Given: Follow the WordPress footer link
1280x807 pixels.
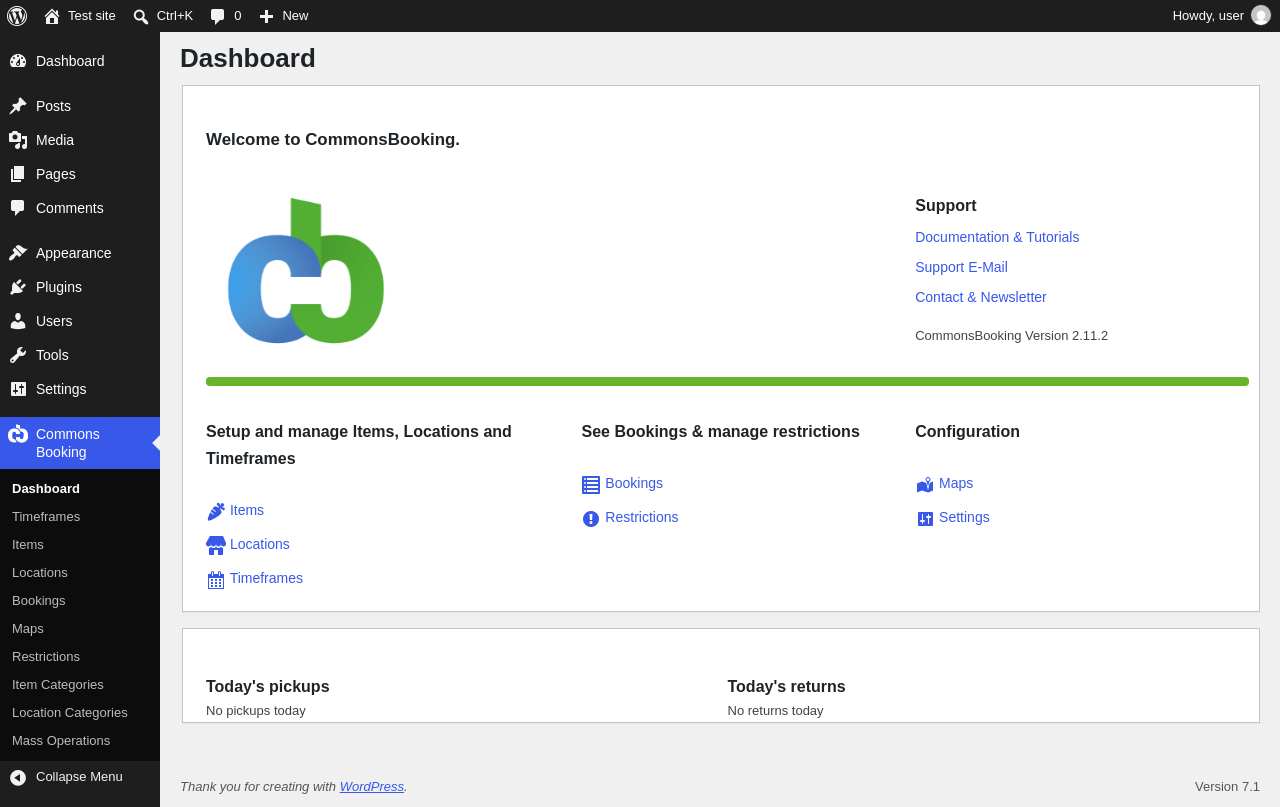Looking at the screenshot, I should click(372, 786).
